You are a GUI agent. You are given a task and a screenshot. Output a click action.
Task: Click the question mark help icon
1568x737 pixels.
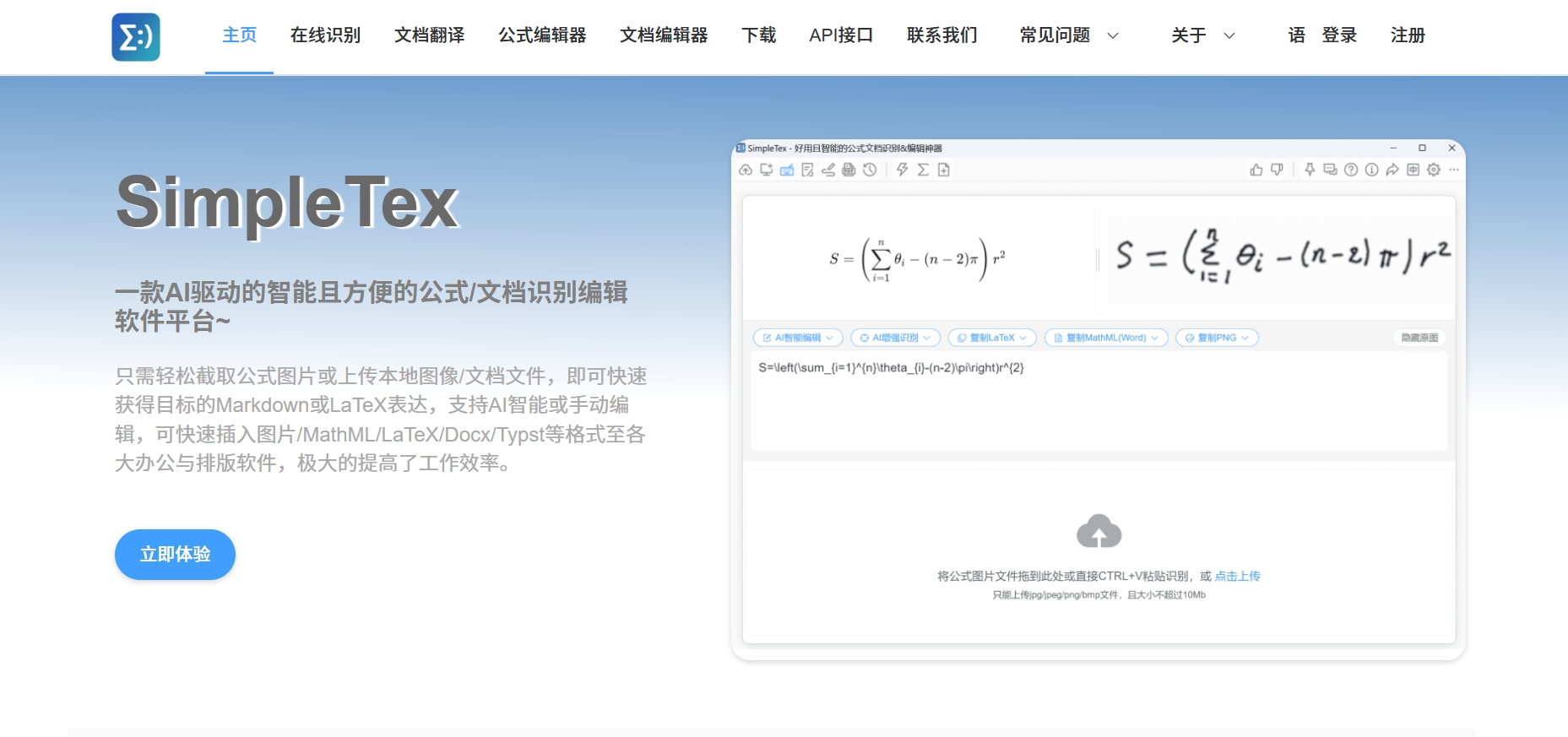pos(1351,170)
